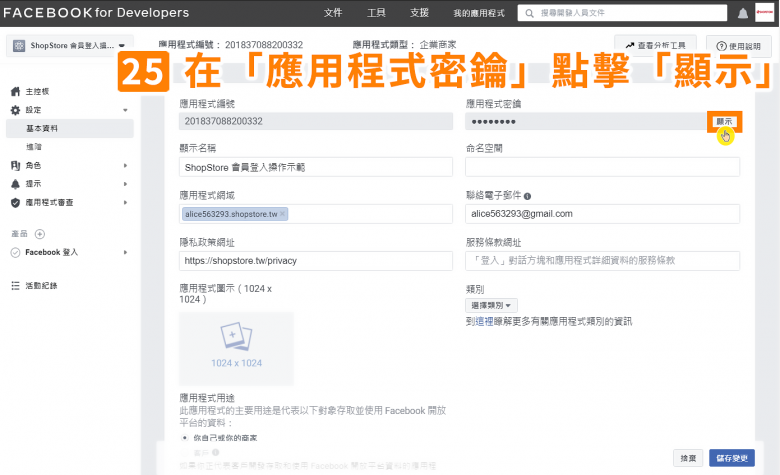
Task: Open the profile avatar at top right
Action: tap(765, 12)
